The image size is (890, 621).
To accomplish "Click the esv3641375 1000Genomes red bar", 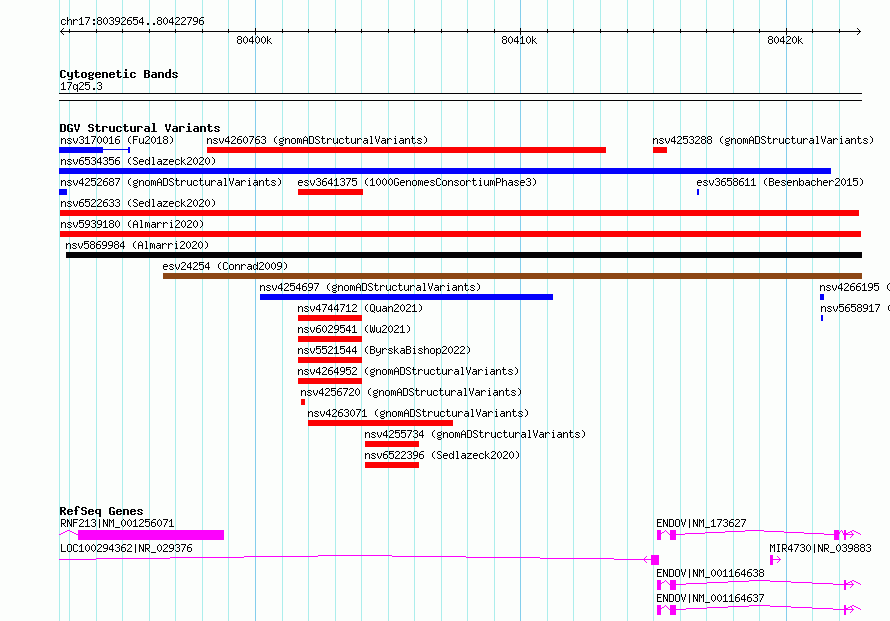I will pyautogui.click(x=330, y=192).
